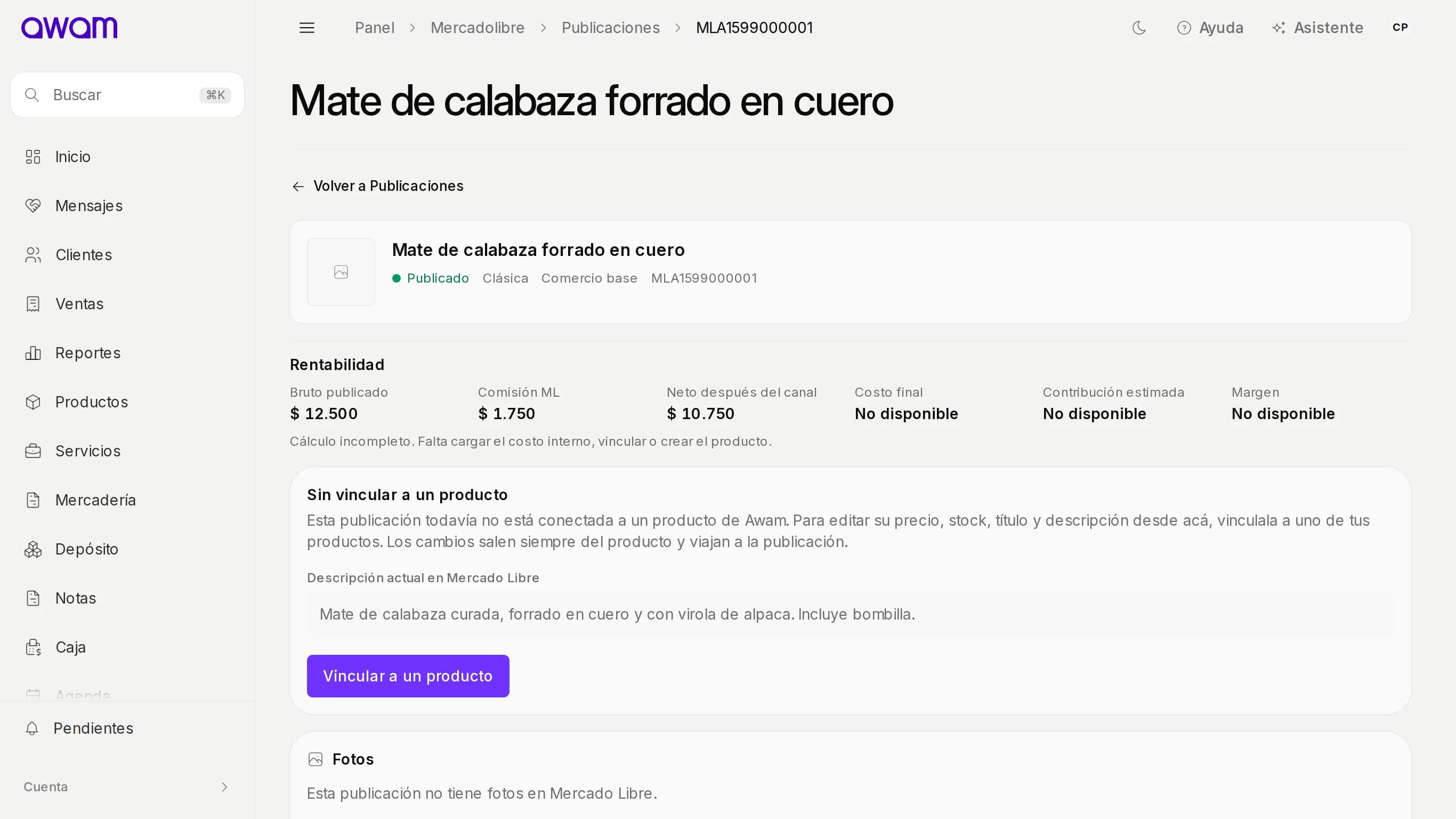
Task: Click the Depósito cubes icon
Action: (34, 549)
